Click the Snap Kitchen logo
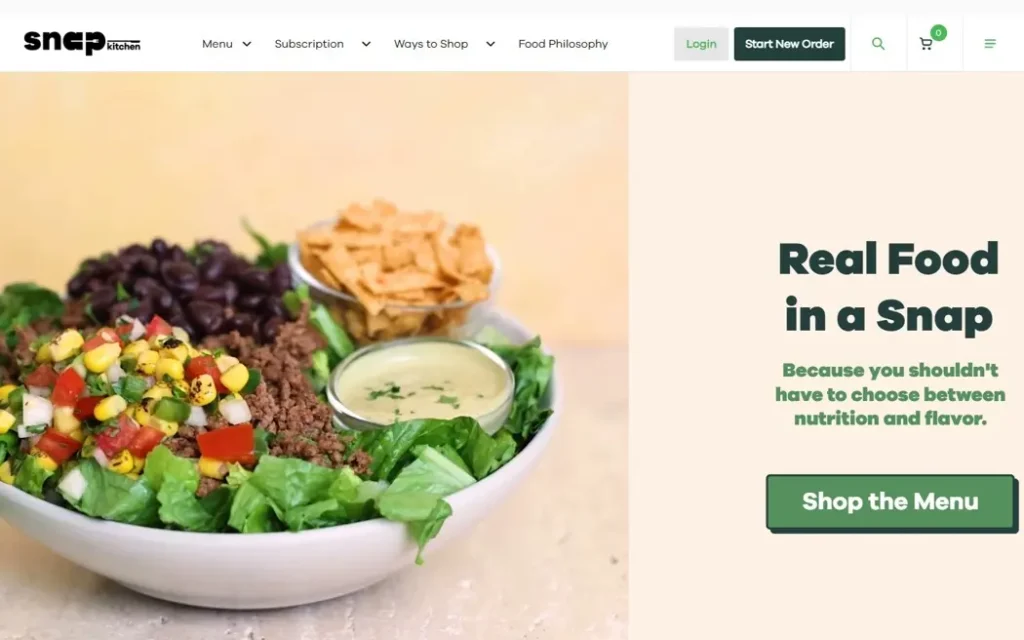The height and width of the screenshot is (640, 1024). click(82, 43)
